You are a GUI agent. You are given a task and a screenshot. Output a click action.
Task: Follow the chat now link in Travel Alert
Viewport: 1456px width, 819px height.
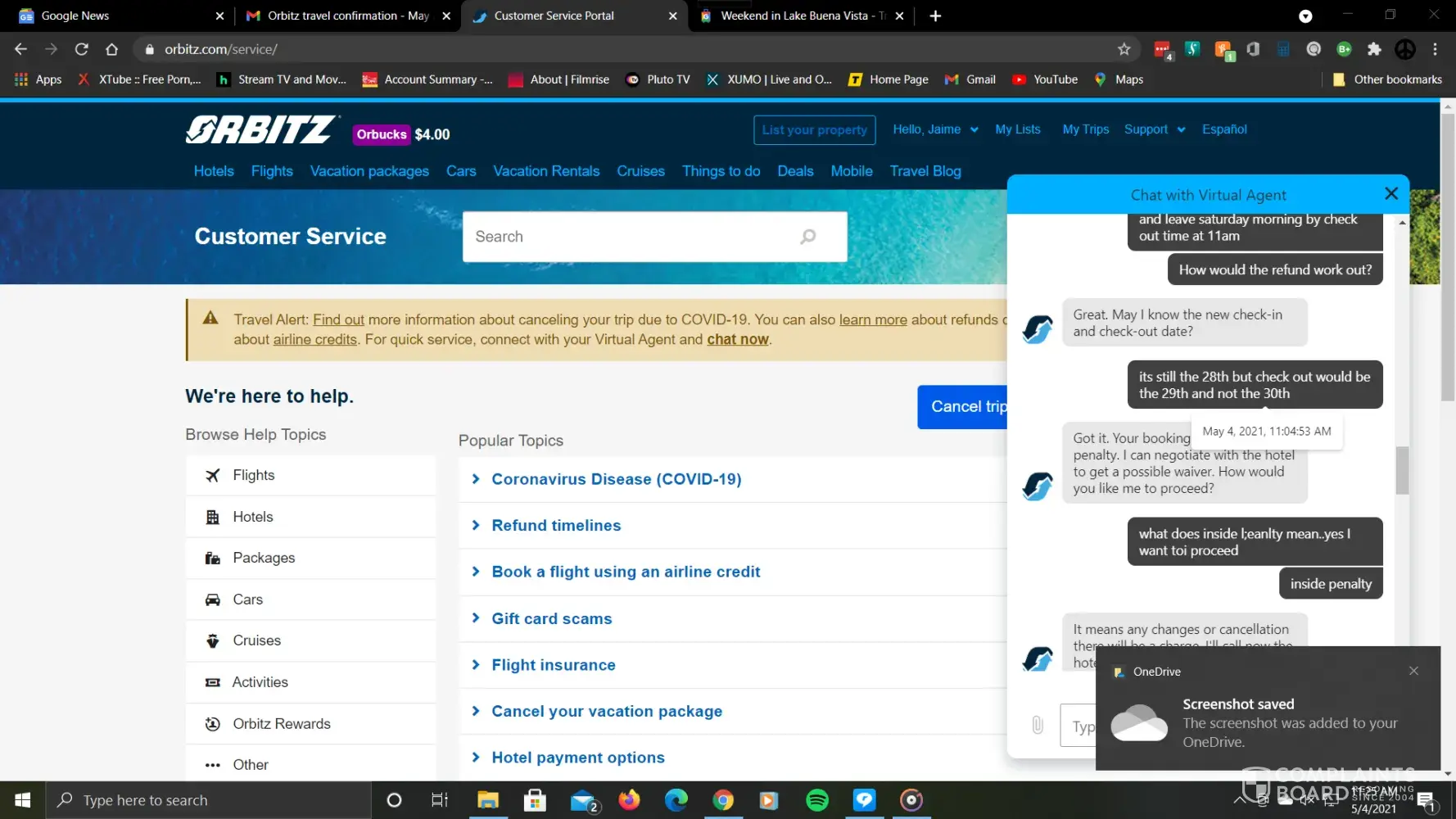[x=737, y=339]
